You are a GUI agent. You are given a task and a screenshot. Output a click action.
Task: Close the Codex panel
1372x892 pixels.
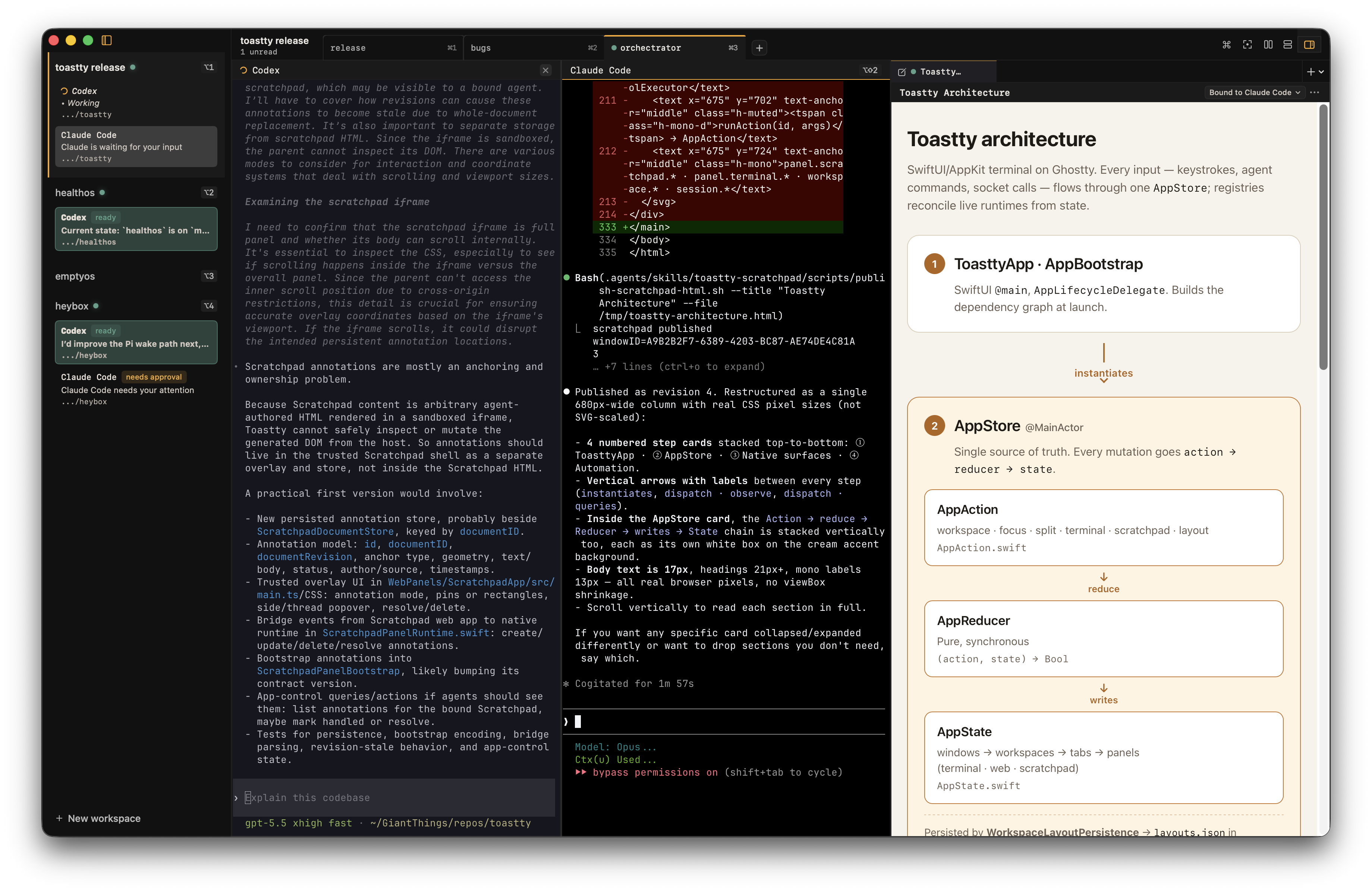coord(545,70)
